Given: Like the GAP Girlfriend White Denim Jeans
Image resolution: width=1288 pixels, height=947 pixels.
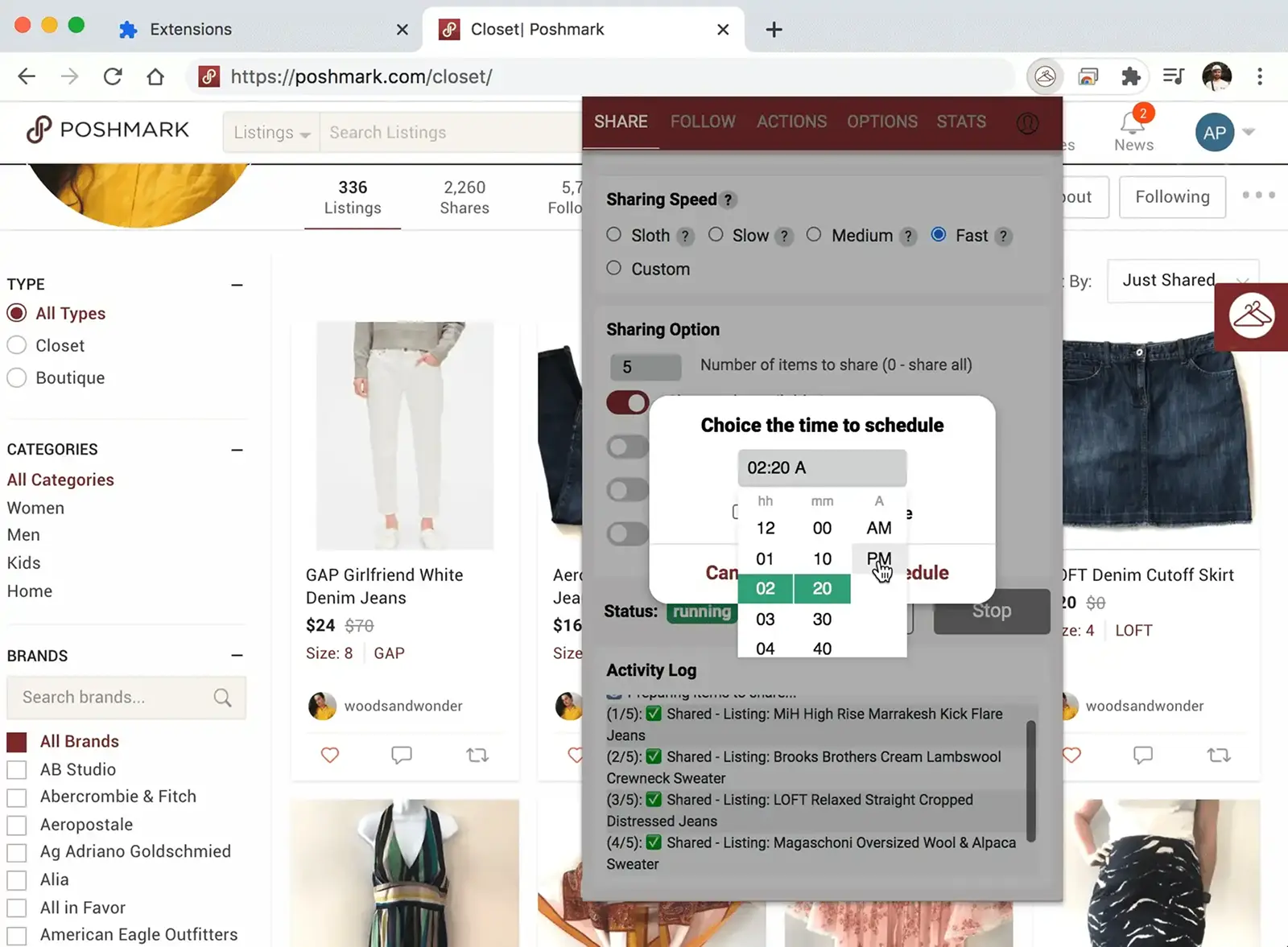Looking at the screenshot, I should coord(330,755).
